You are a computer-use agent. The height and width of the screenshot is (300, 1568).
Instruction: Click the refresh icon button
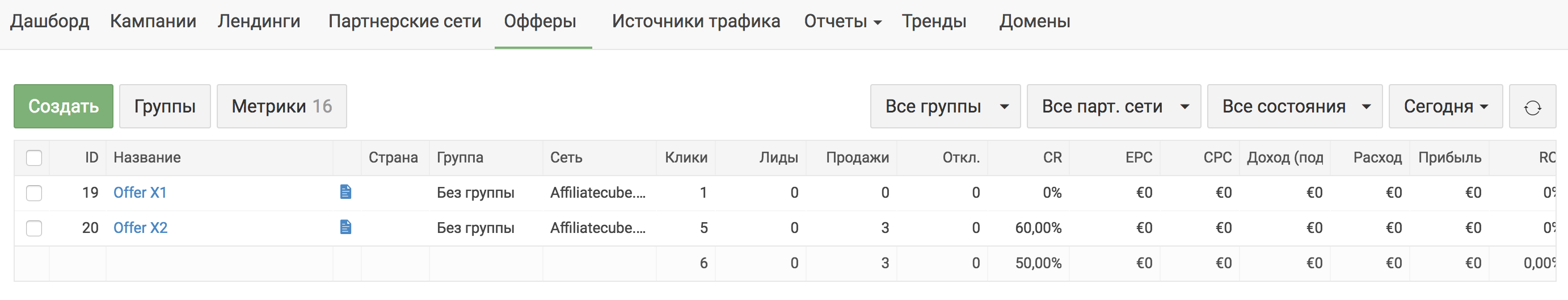click(x=1532, y=106)
